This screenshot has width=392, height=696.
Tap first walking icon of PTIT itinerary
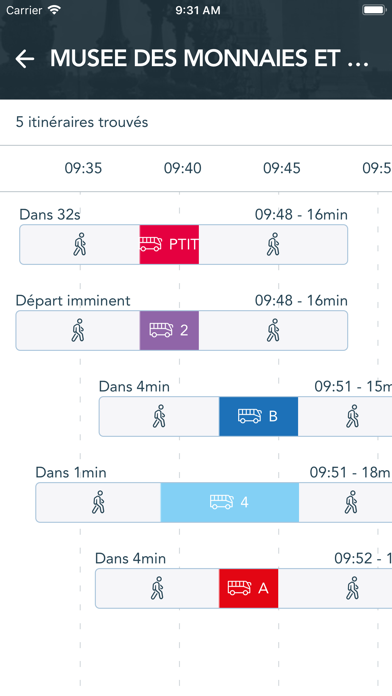pos(80,244)
